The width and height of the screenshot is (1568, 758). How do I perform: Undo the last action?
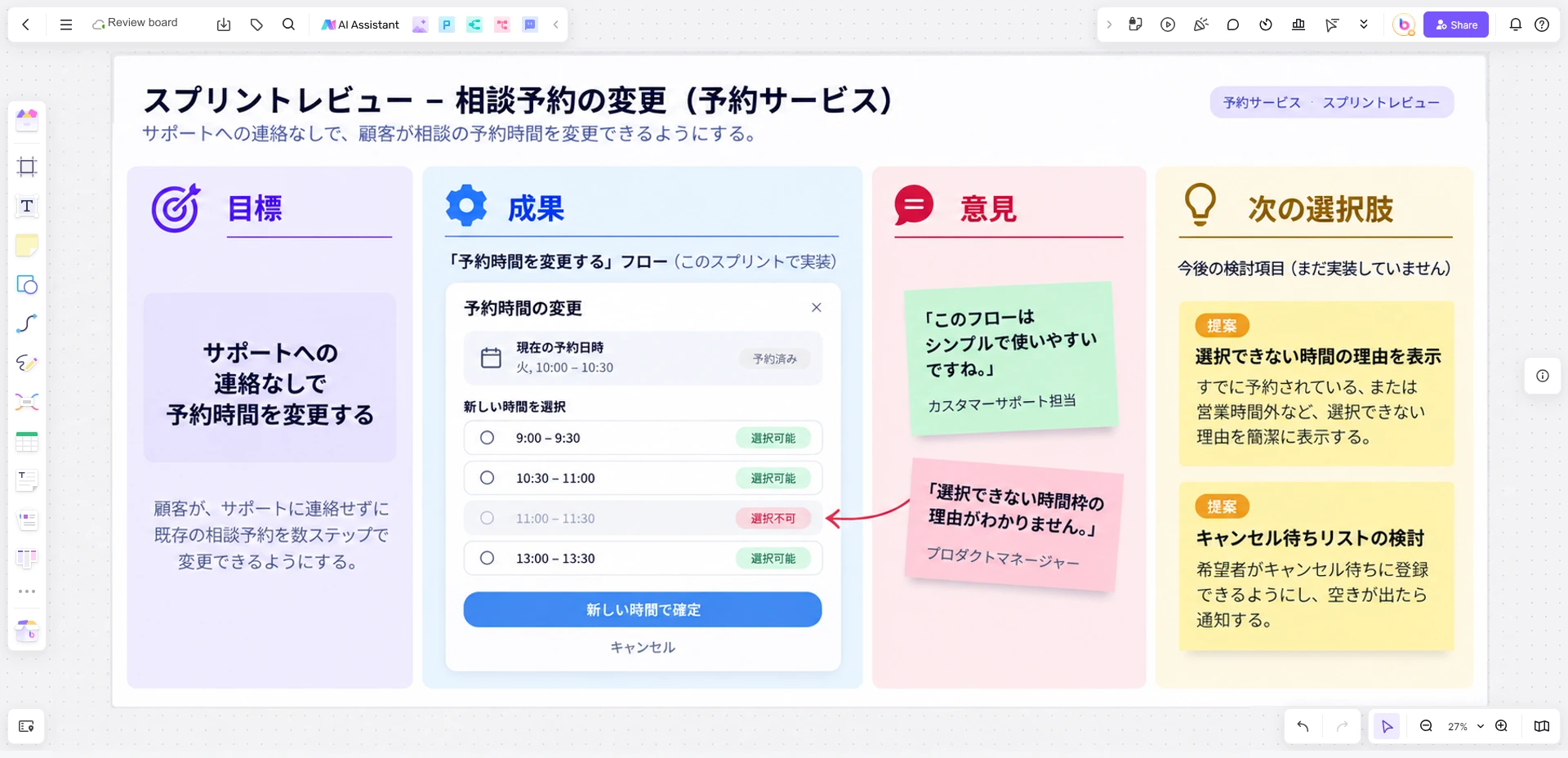point(1303,726)
